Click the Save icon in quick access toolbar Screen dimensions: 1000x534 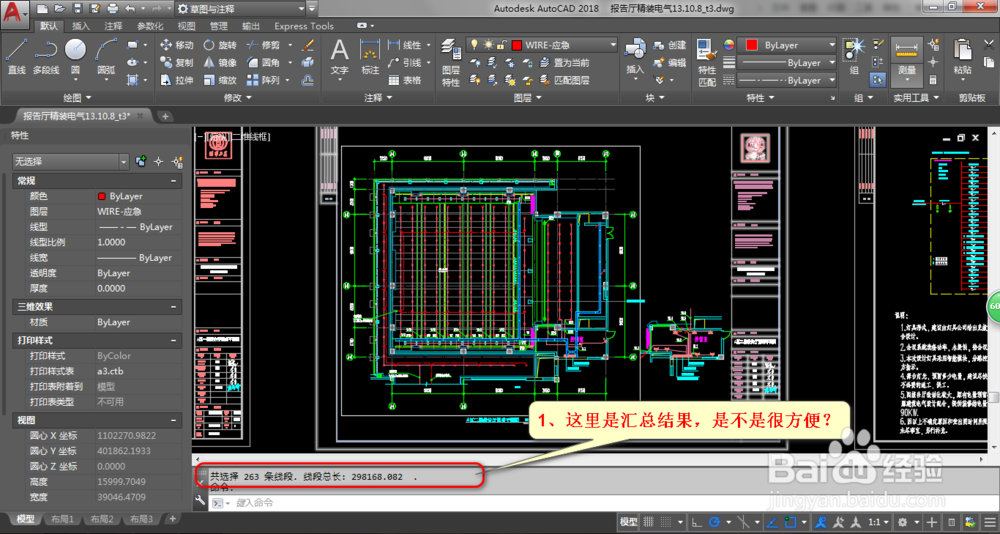(77, 8)
